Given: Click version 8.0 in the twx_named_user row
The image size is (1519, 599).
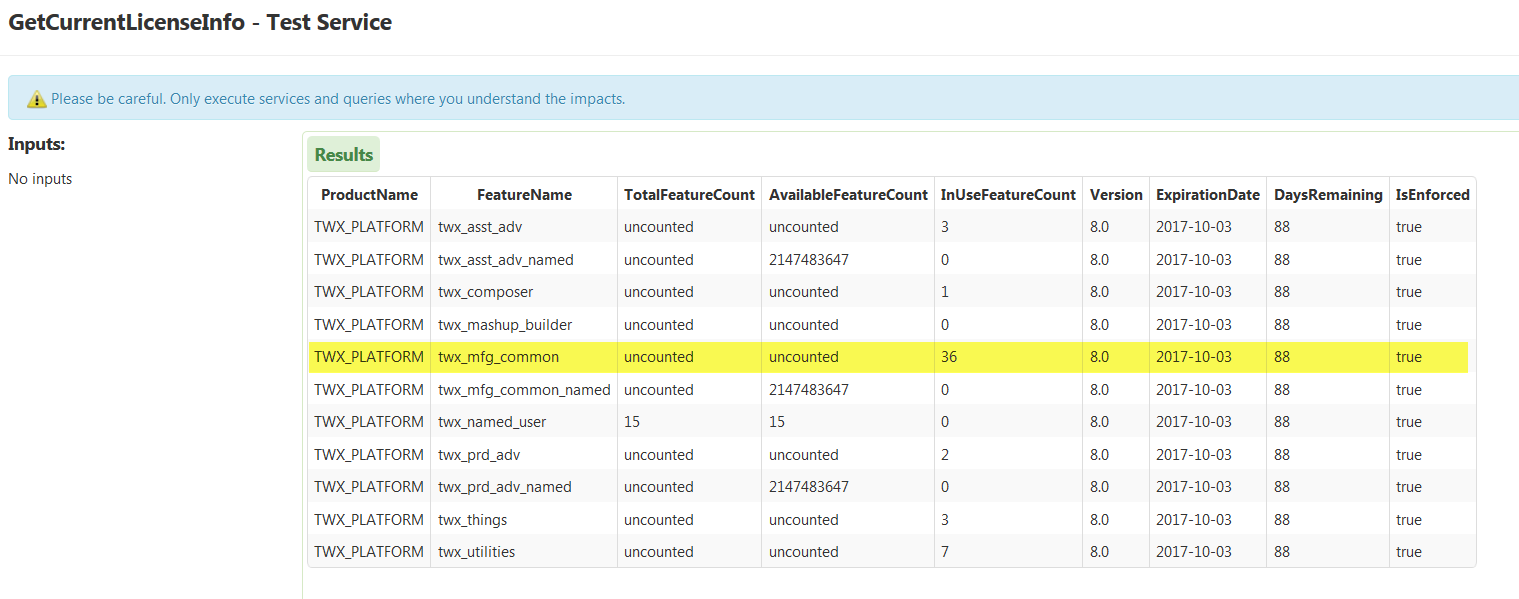Looking at the screenshot, I should [1099, 422].
